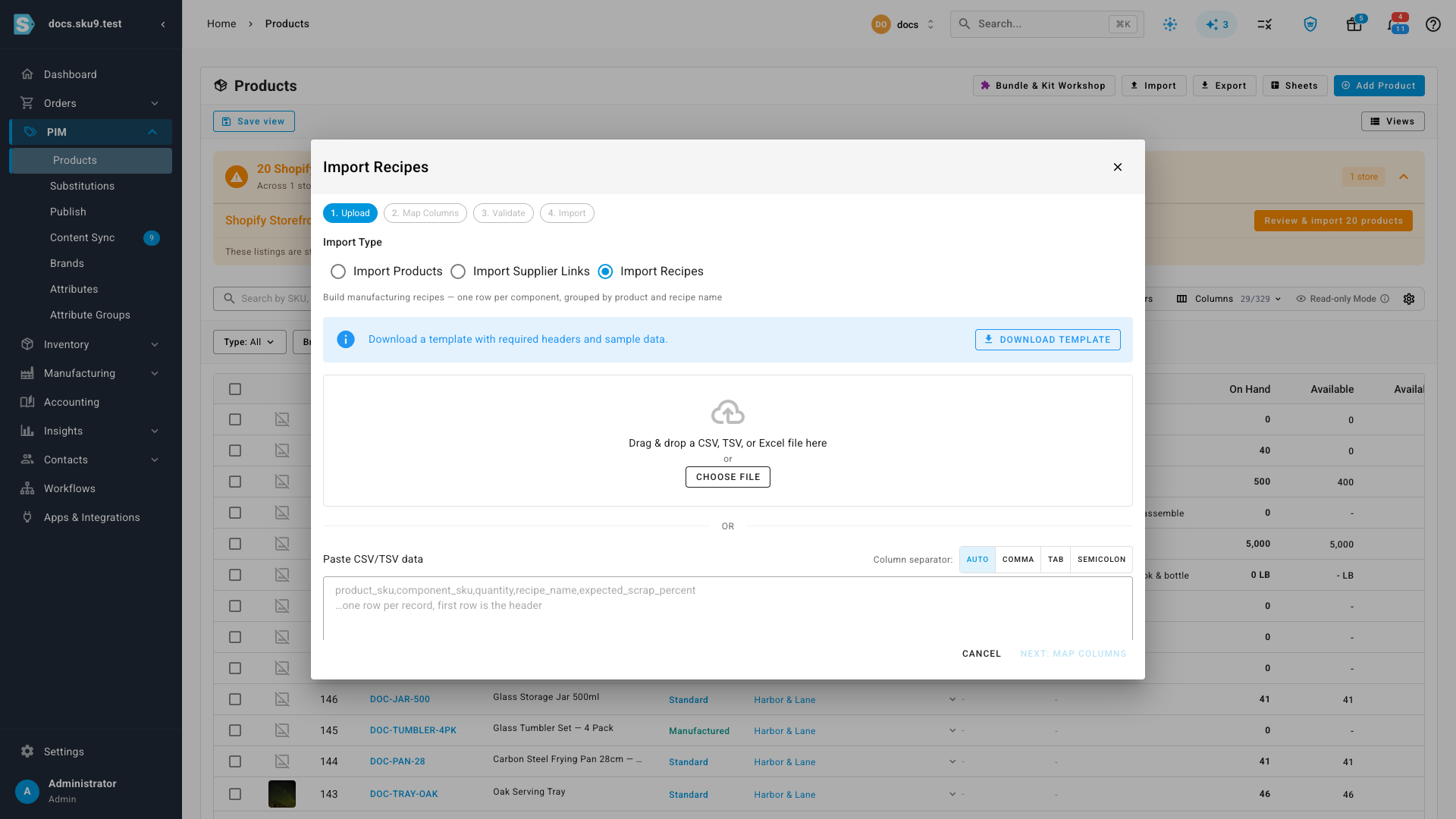The width and height of the screenshot is (1456, 819).
Task: Click the warning triangle on Shopify banner
Action: pyautogui.click(x=237, y=177)
